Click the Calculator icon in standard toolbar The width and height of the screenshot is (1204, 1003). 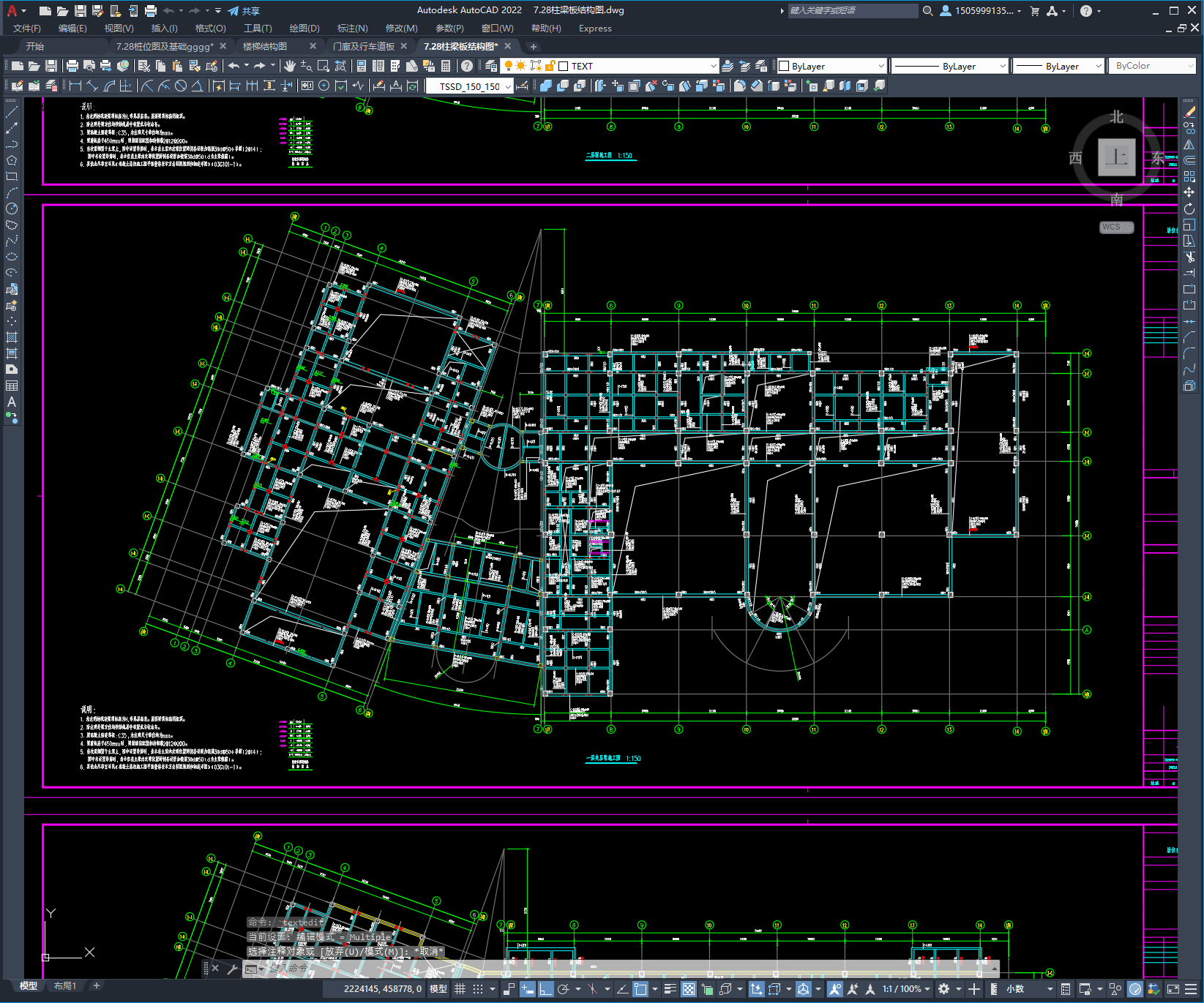point(446,66)
